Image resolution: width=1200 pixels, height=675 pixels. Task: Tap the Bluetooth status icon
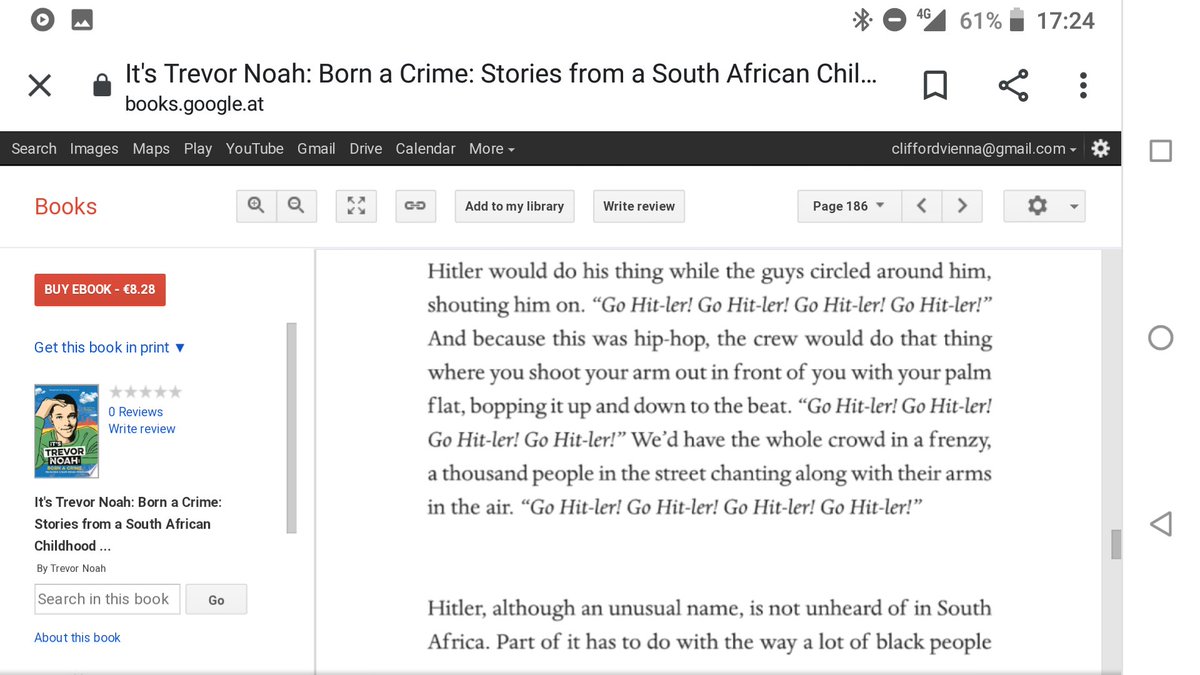pyautogui.click(x=861, y=19)
